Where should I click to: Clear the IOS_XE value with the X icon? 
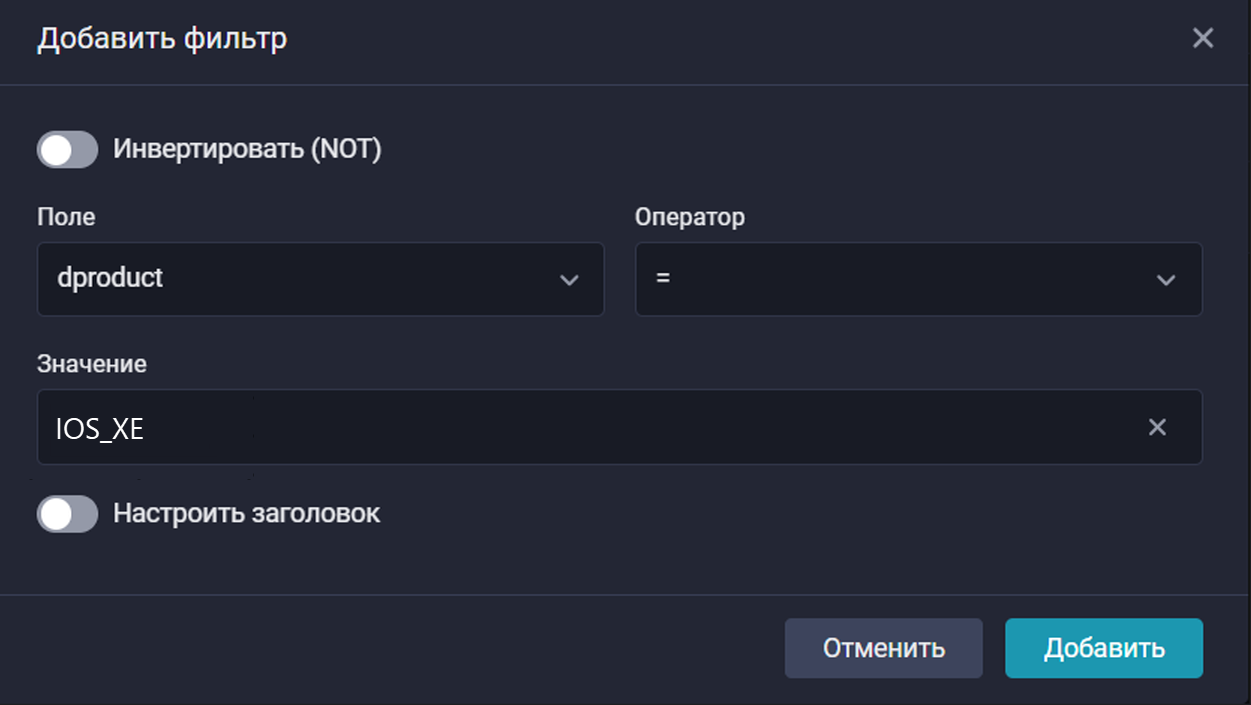tap(1157, 428)
